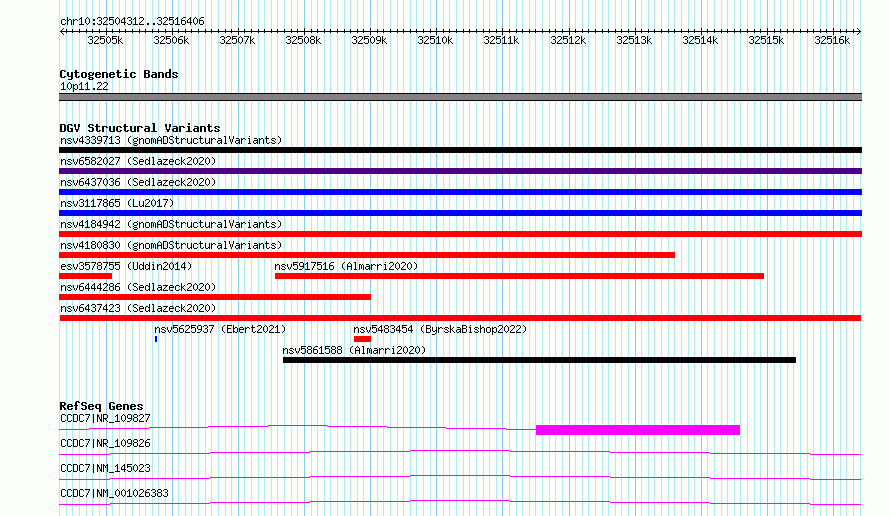This screenshot has width=890, height=516.
Task: Click the 32516k ruler tick label
Action: (832, 40)
